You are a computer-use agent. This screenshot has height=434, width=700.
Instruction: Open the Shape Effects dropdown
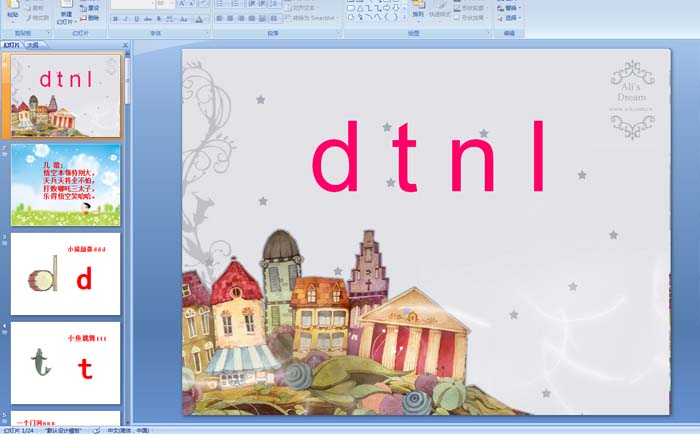point(470,18)
